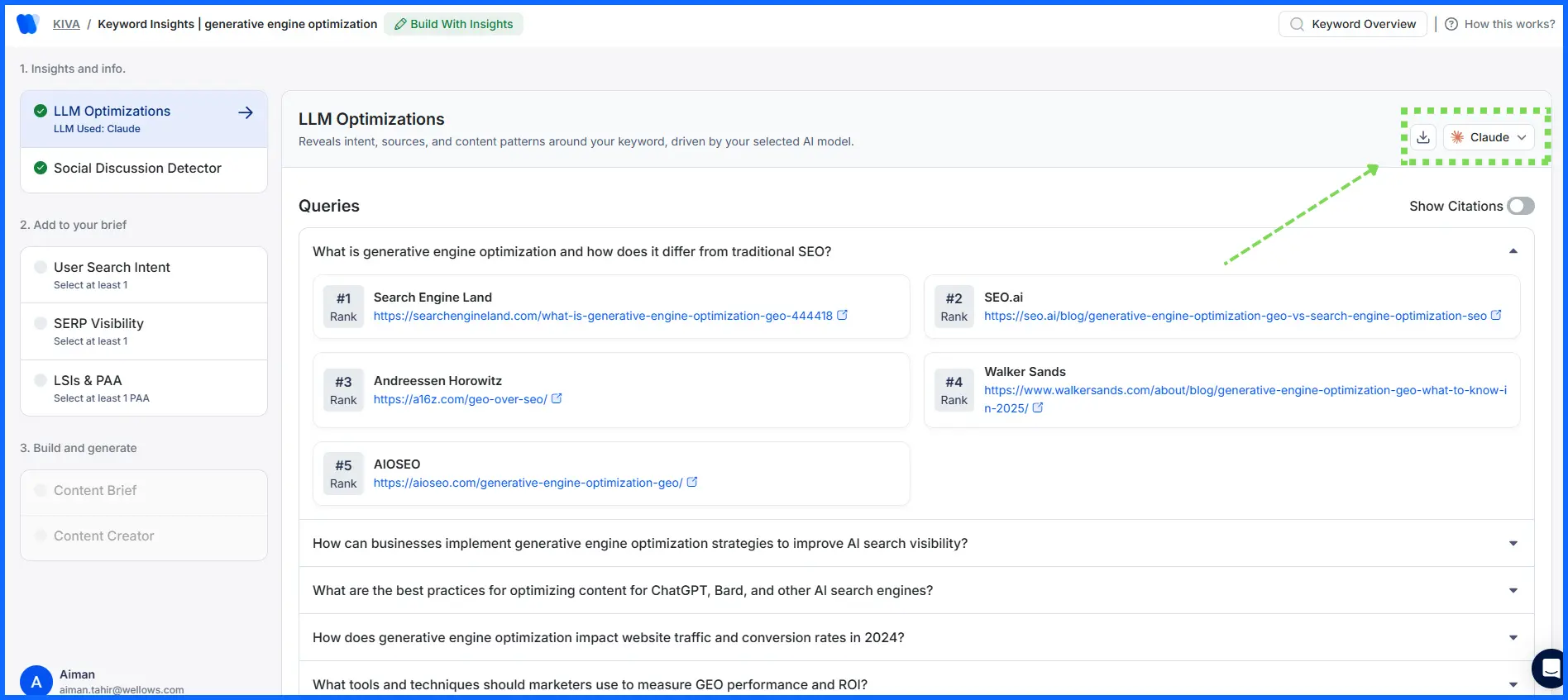Click the chat support bubble icon
Screen dimensions: 1568x700
point(1550,668)
